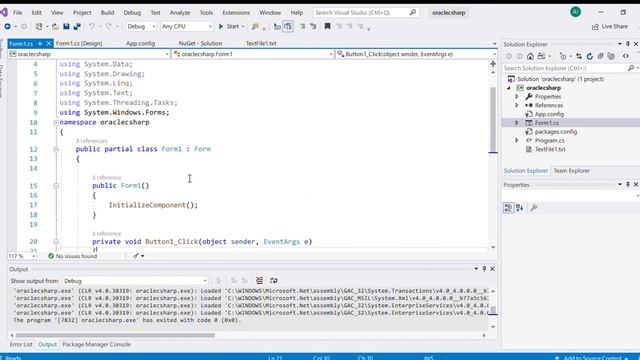Select packages.config in Solution Explorer

556,132
